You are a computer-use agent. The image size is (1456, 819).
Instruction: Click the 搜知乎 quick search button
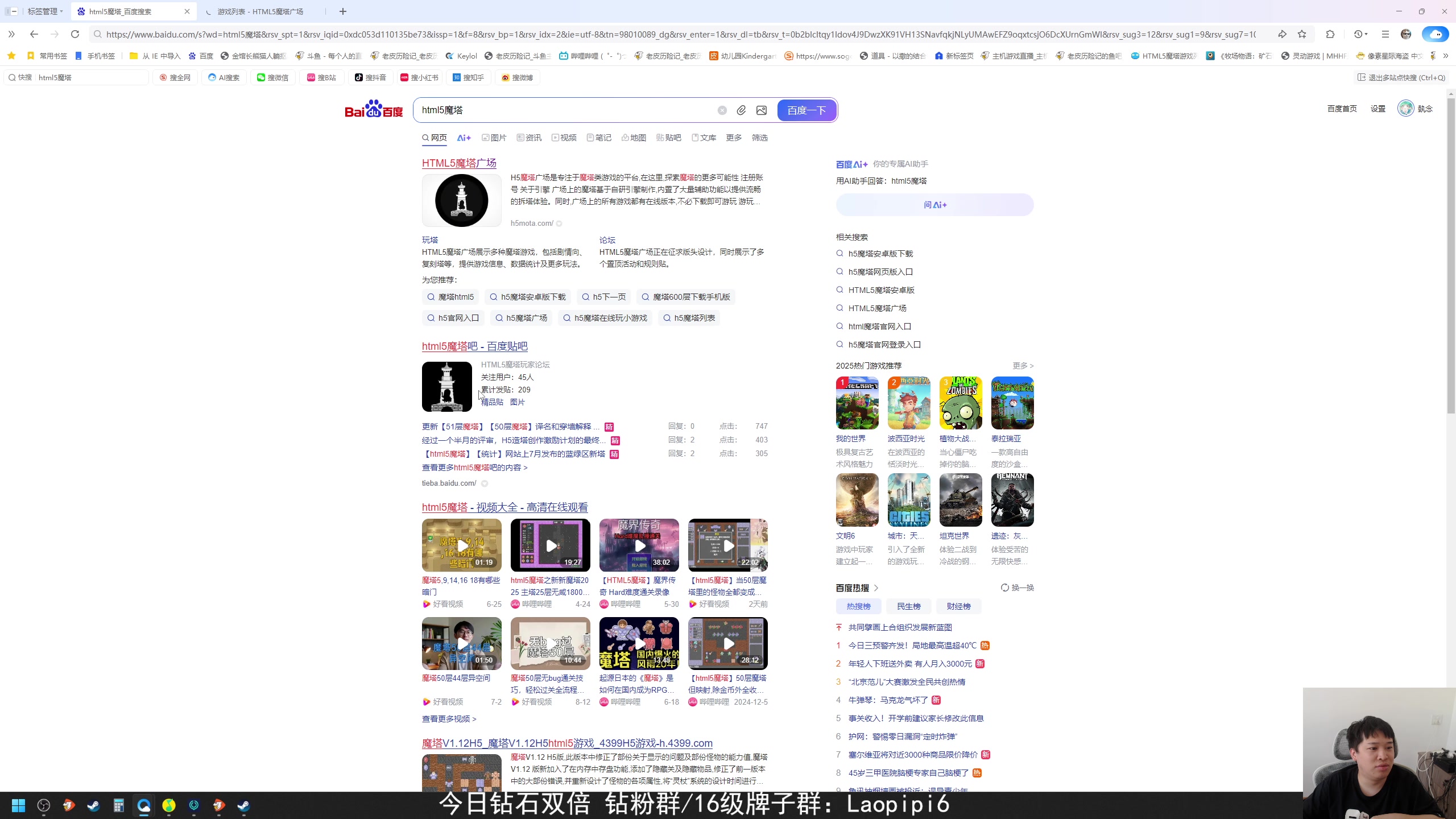[468, 77]
